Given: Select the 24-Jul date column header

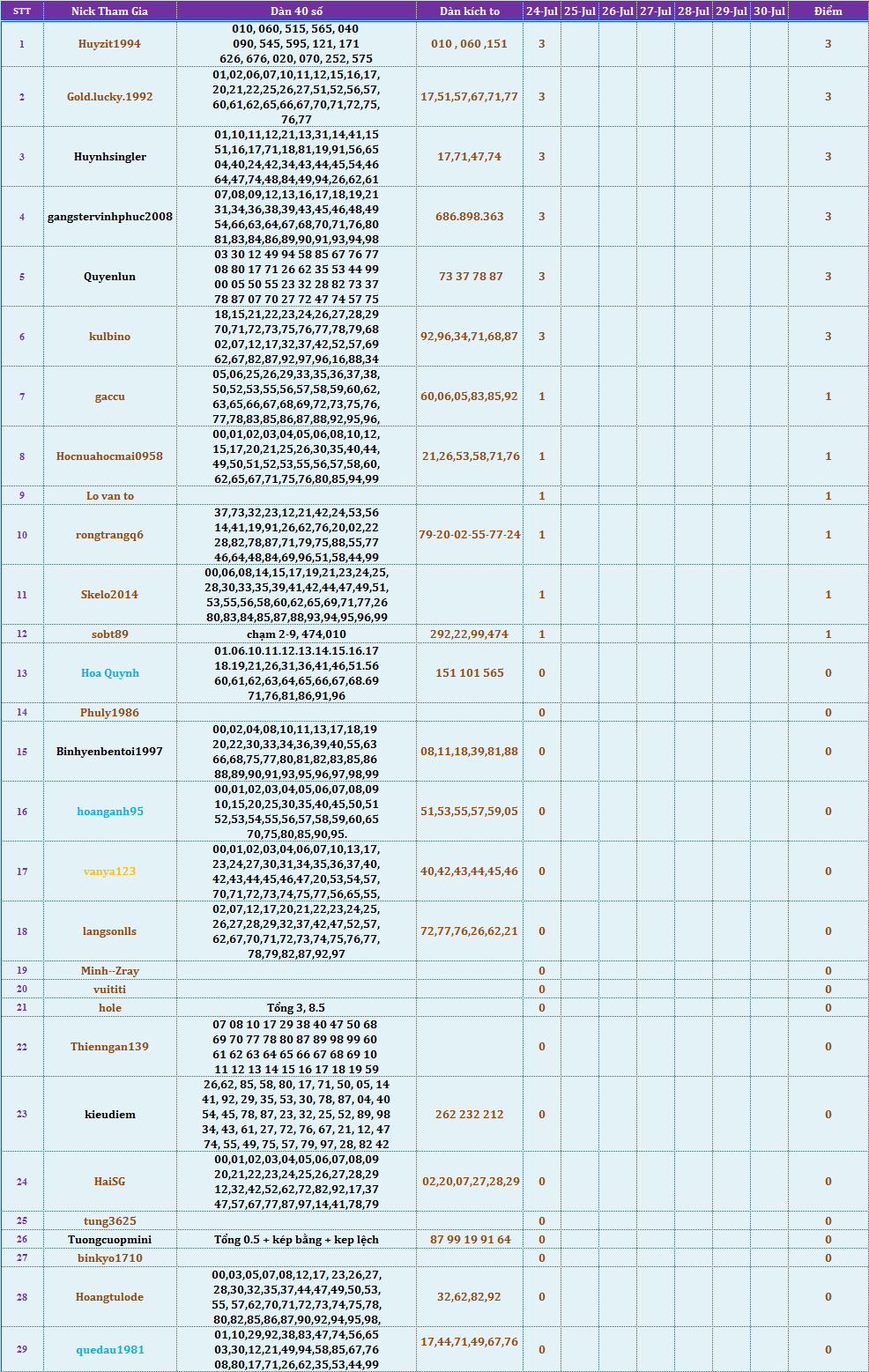Looking at the screenshot, I should (x=541, y=11).
